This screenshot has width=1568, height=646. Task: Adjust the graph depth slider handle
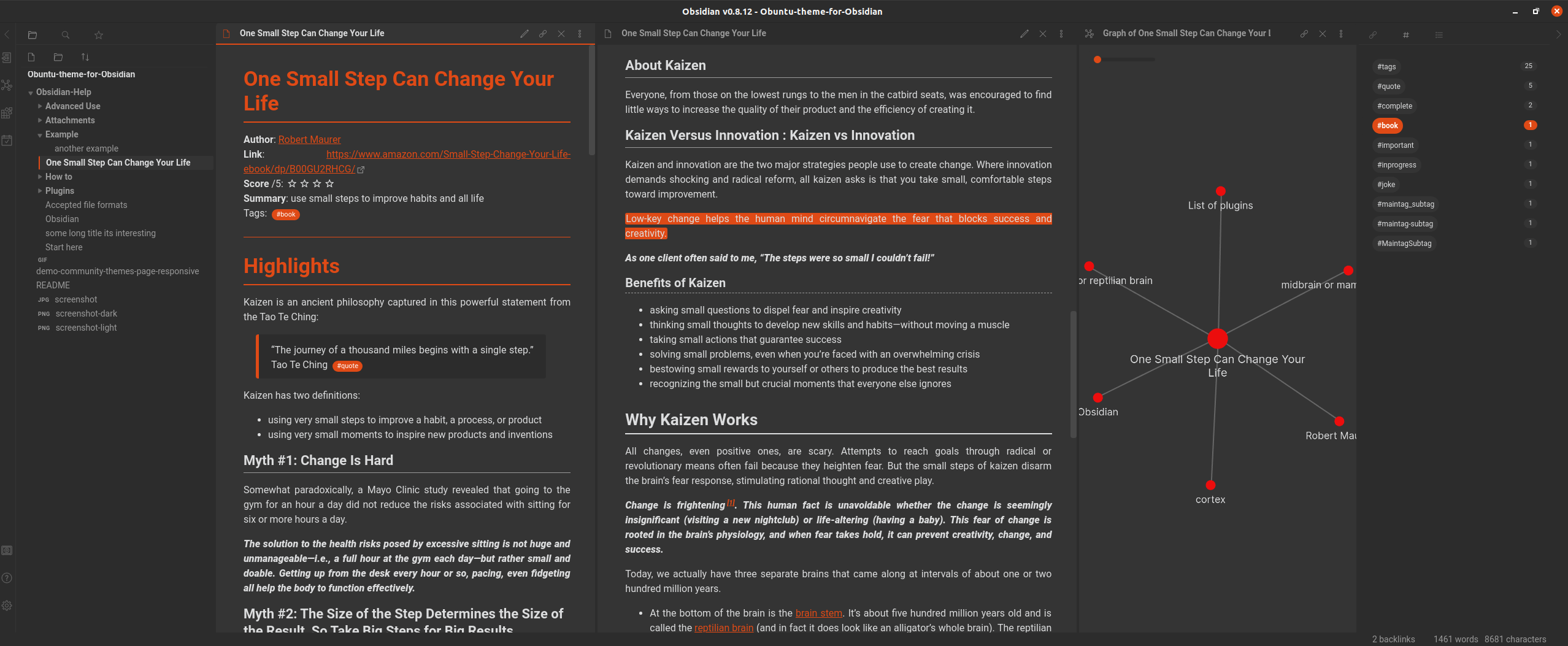(1097, 60)
